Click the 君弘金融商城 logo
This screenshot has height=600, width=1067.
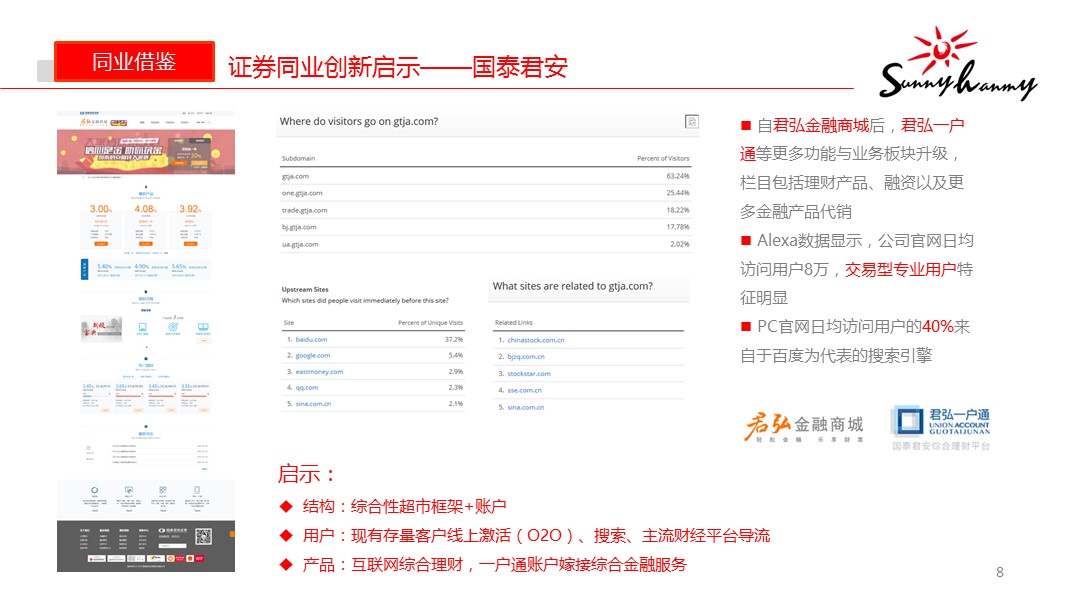pos(804,427)
